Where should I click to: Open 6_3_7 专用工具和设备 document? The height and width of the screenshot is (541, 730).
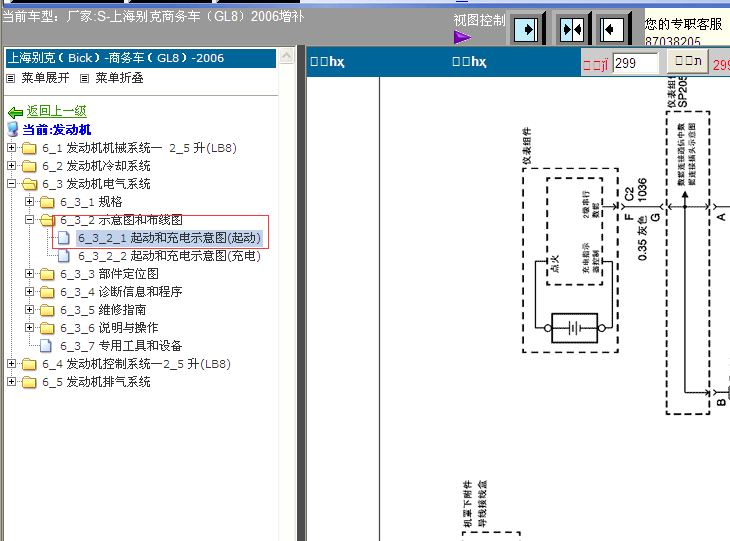[x=121, y=345]
